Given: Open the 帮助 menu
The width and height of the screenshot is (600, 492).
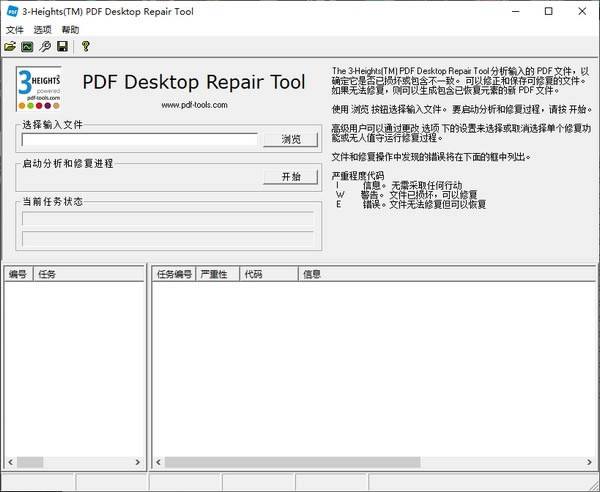Looking at the screenshot, I should 70,30.
